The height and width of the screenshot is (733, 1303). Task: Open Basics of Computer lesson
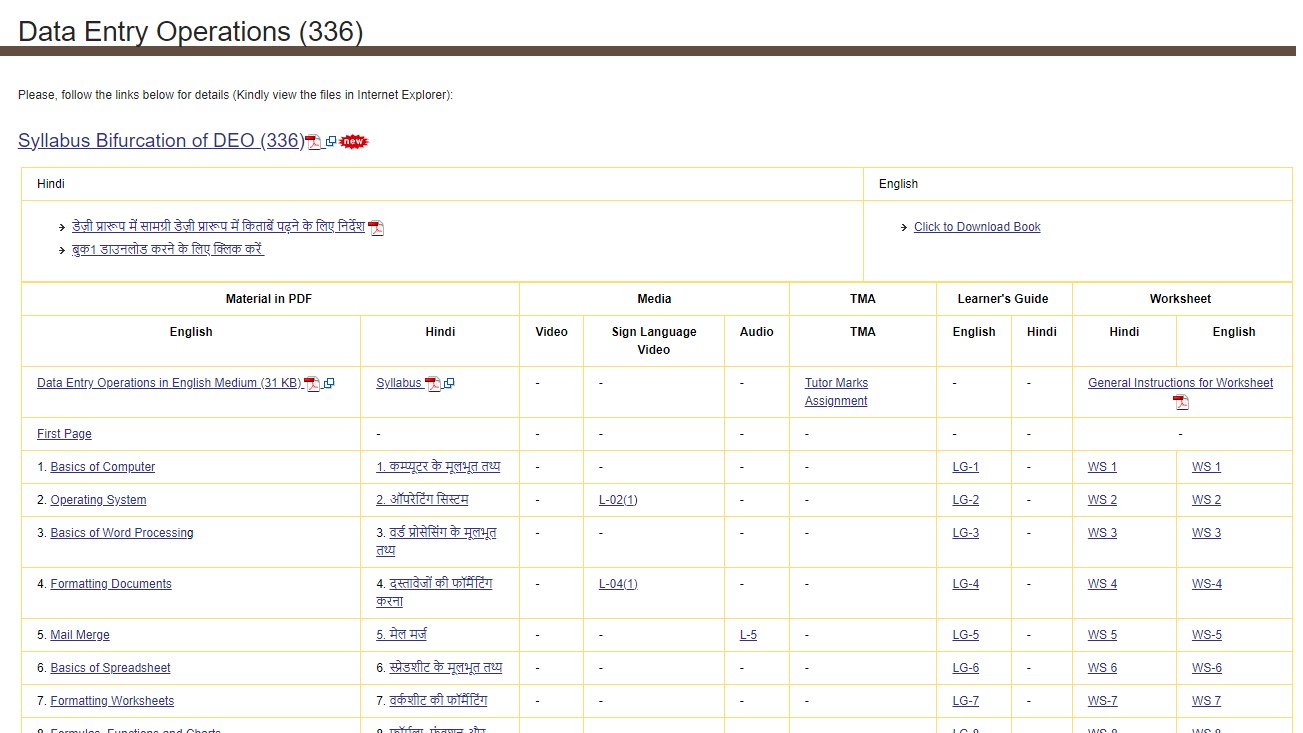click(103, 467)
